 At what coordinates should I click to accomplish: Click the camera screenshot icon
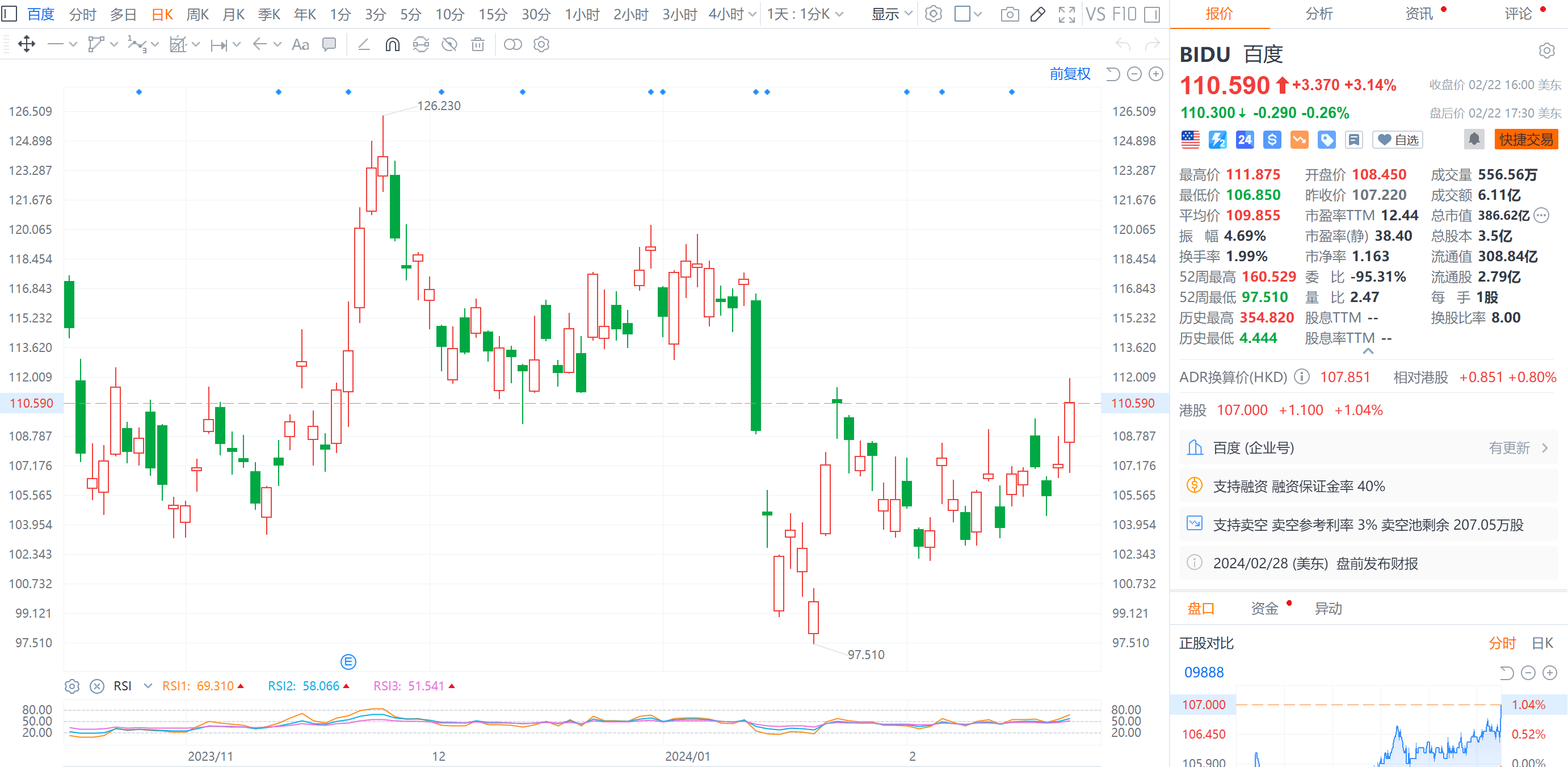point(1010,15)
